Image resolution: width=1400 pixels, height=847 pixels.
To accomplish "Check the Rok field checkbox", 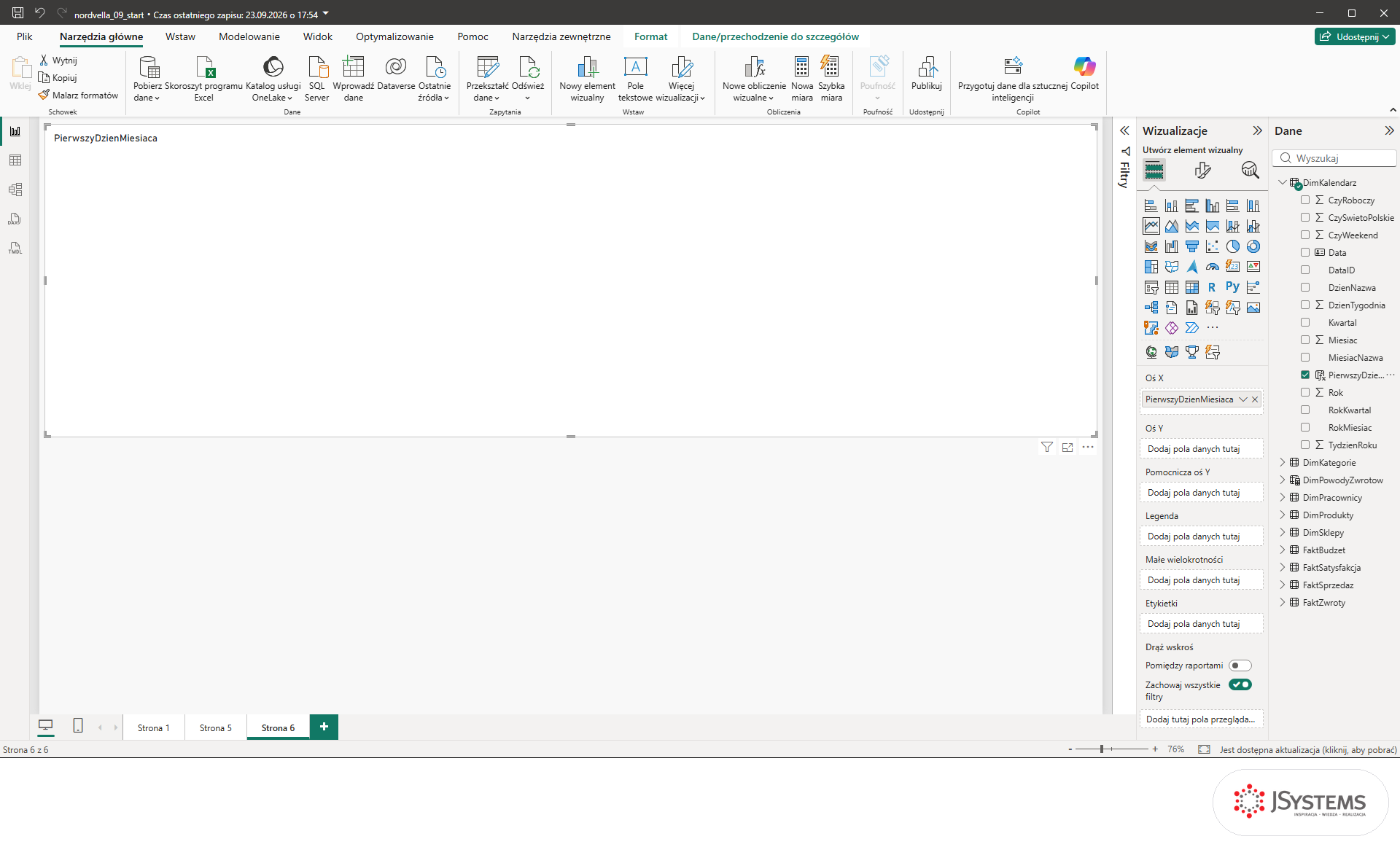I will point(1305,392).
